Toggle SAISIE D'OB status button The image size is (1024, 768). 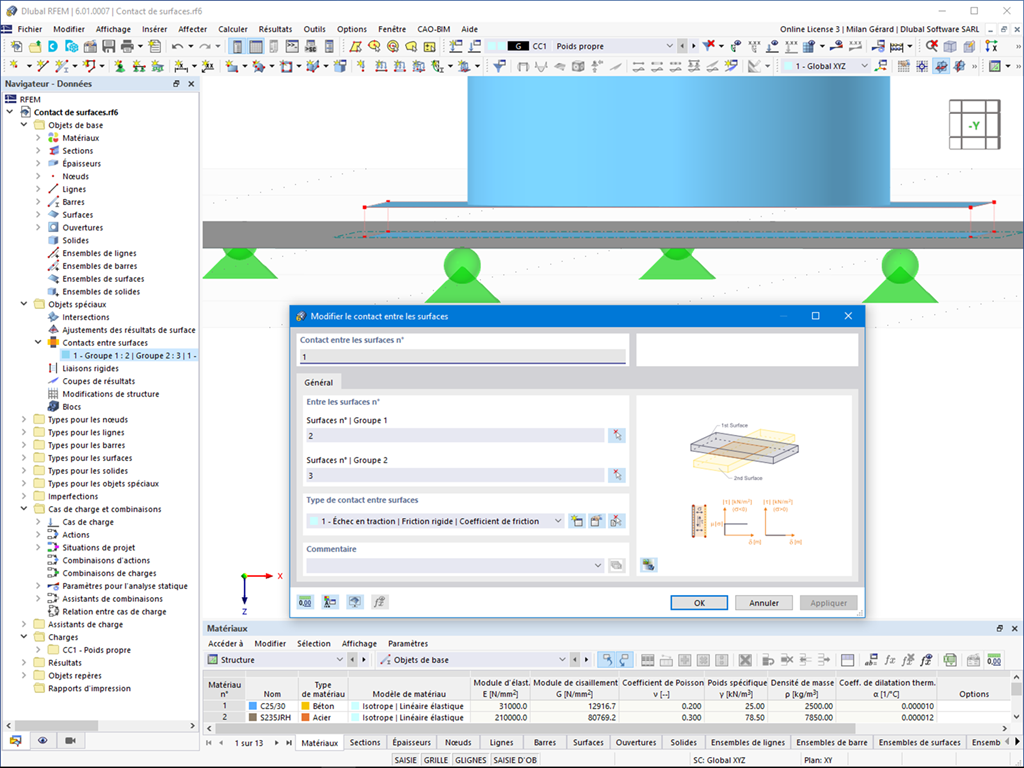[515, 760]
